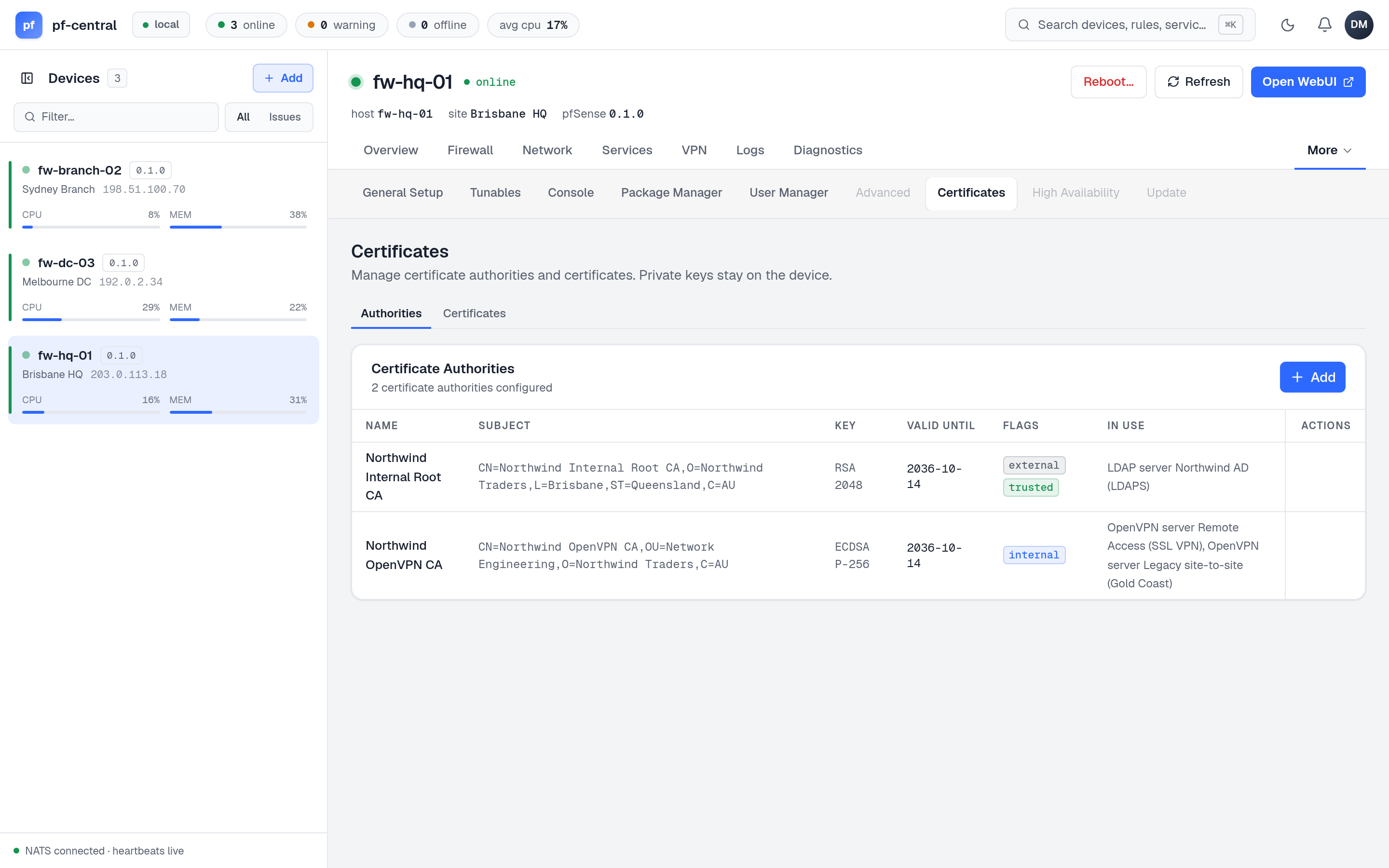Click the 0 offline status pill

point(437,25)
